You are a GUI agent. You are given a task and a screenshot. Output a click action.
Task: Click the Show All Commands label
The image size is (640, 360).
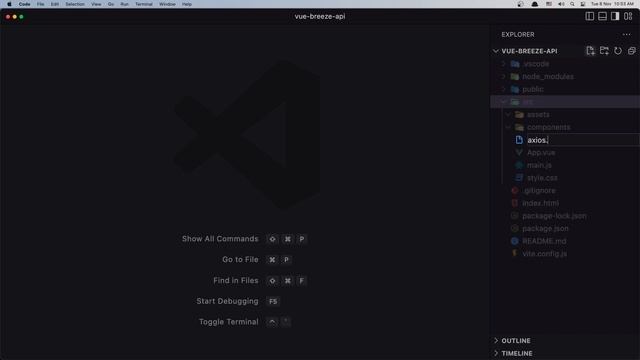pos(220,239)
